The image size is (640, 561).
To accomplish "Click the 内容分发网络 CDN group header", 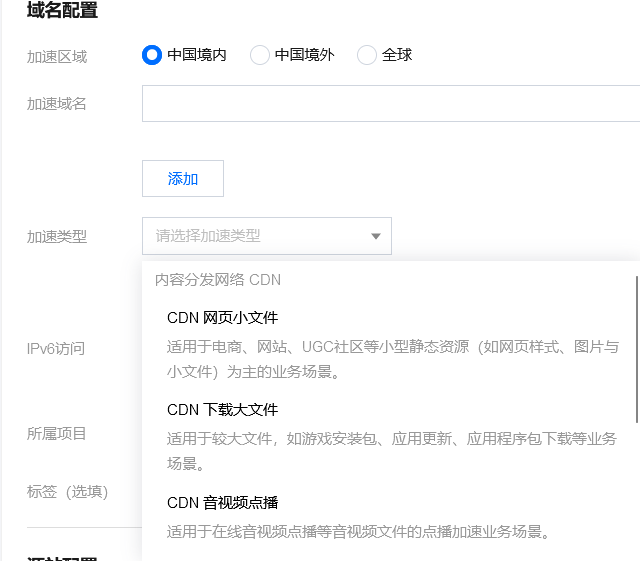I will point(218,280).
